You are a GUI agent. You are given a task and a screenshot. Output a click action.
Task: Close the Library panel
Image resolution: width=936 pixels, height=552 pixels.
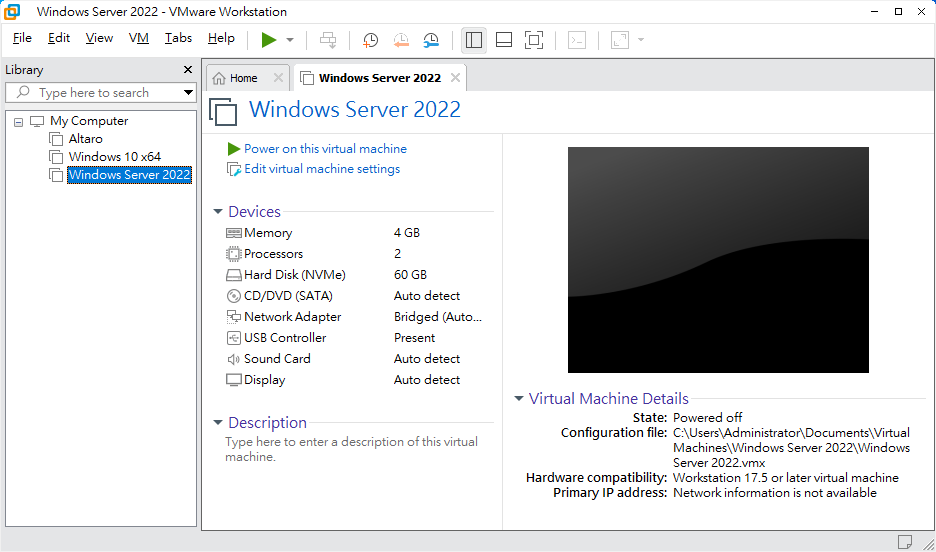[188, 70]
